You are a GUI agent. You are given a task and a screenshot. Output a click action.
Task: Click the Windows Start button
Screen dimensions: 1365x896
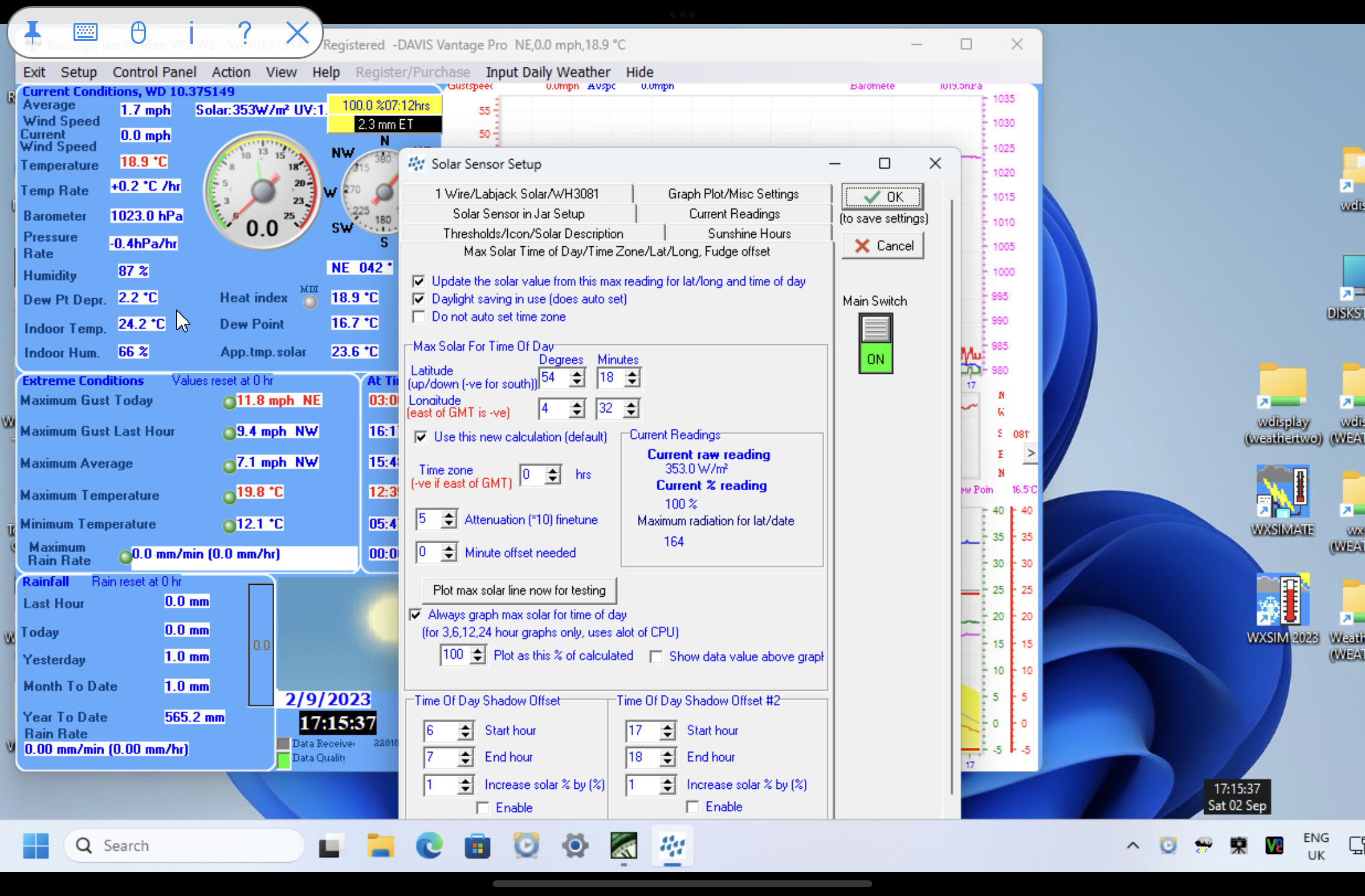click(x=36, y=845)
